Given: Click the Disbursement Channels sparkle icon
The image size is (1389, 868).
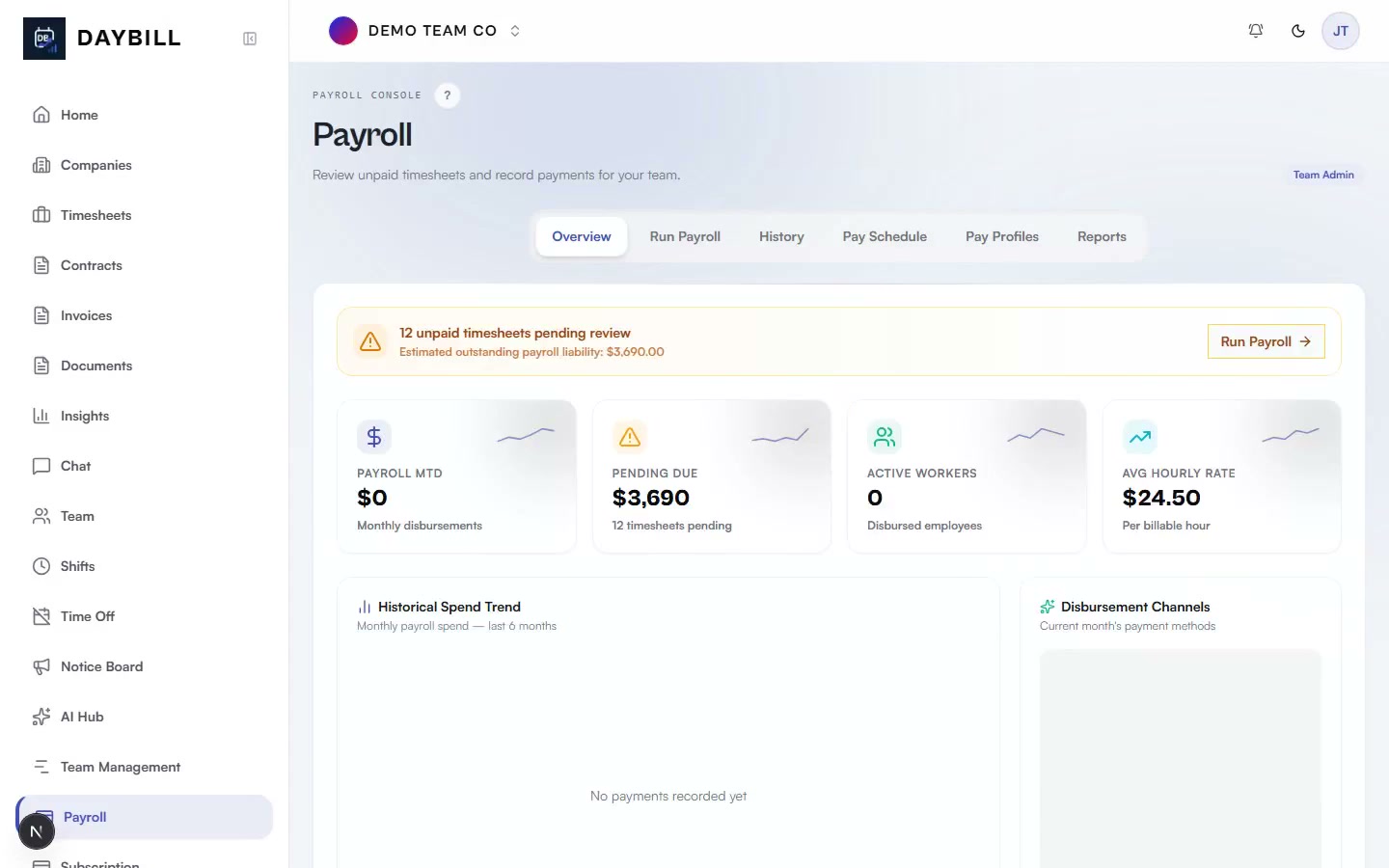Looking at the screenshot, I should point(1048,607).
